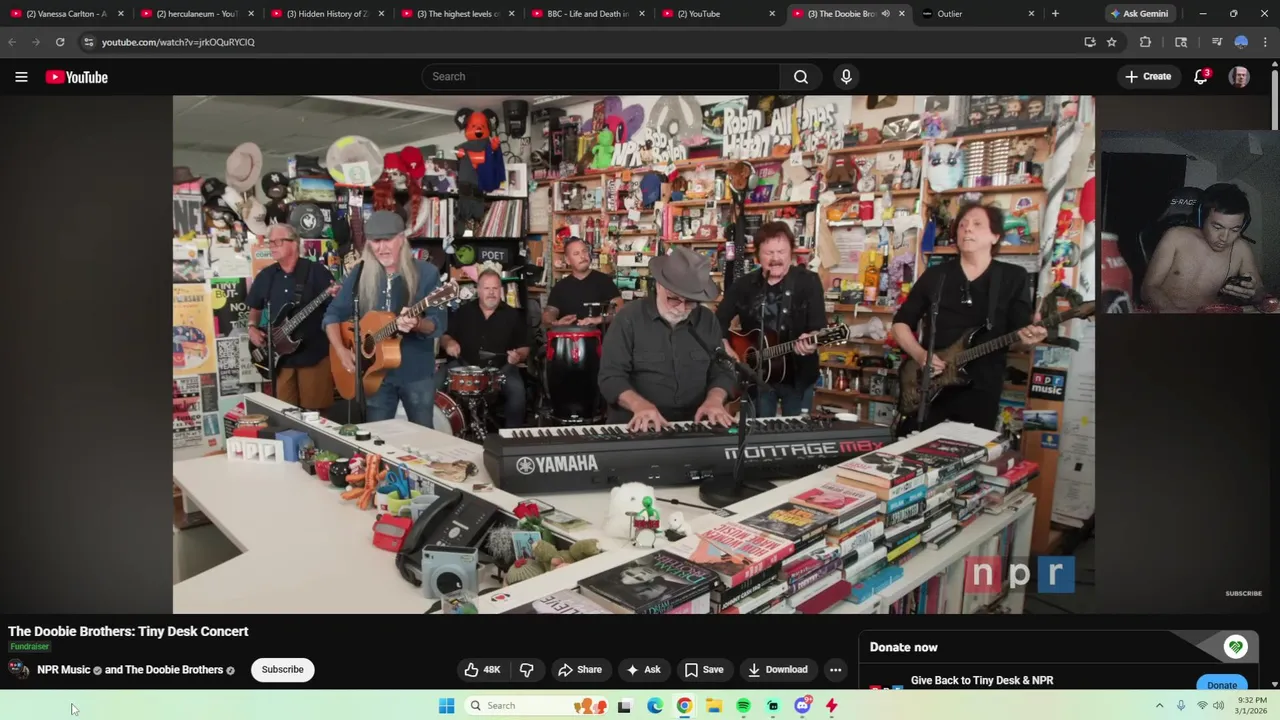The width and height of the screenshot is (1280, 720).
Task: Mute the Doobie Brothers tab audio
Action: click(885, 14)
